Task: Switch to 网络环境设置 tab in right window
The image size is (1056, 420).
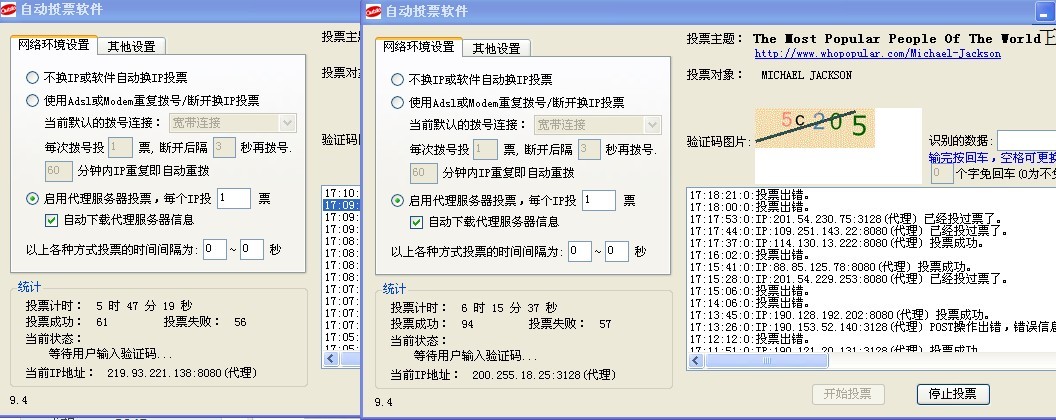Action: [419, 46]
